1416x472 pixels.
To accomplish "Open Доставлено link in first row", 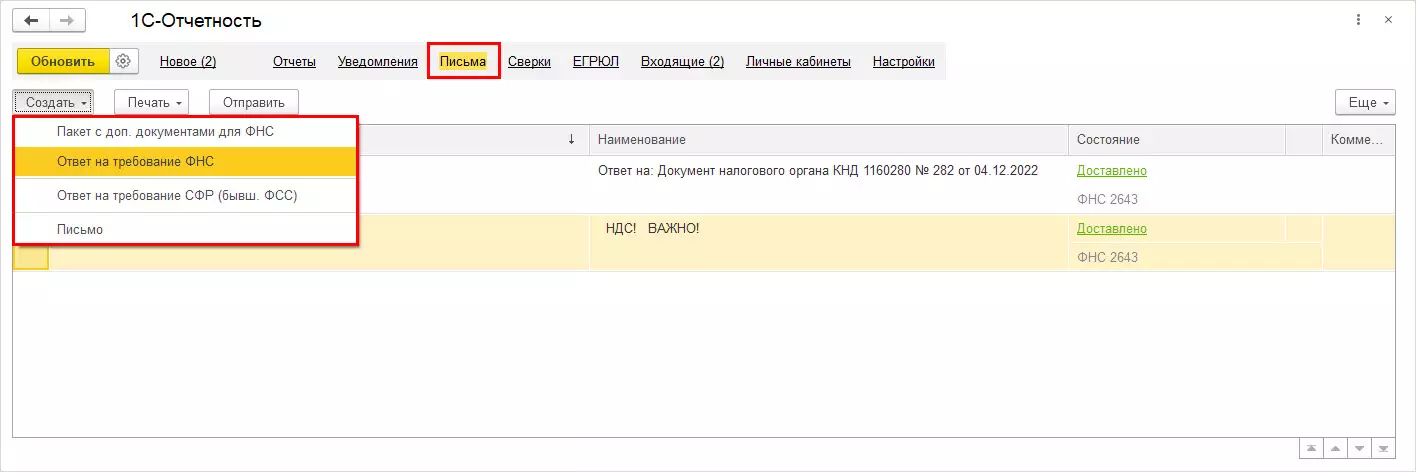I will tap(1111, 171).
